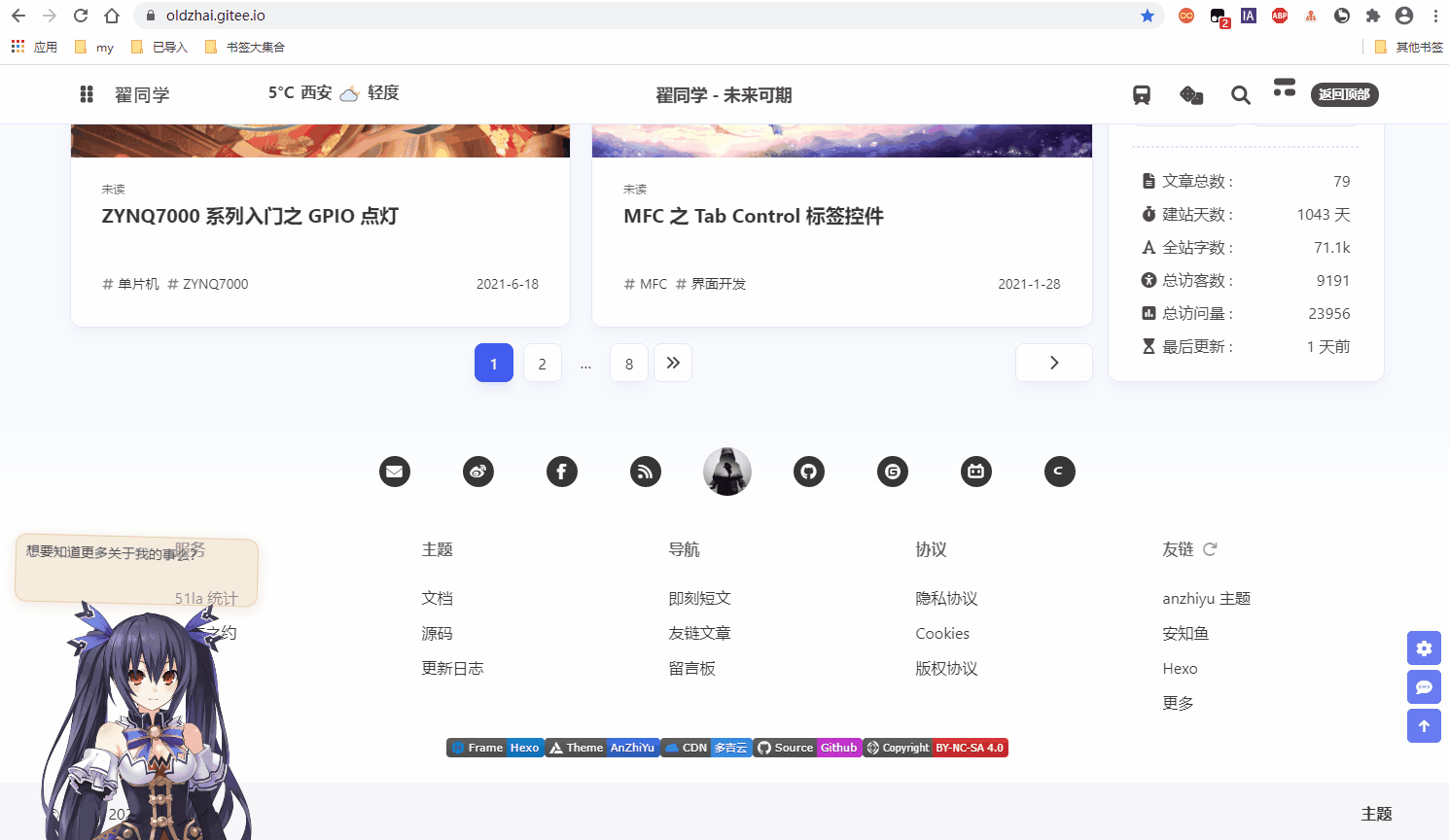Go to page 8 in pagination
Viewport: 1449px width, 840px height.
pos(629,364)
